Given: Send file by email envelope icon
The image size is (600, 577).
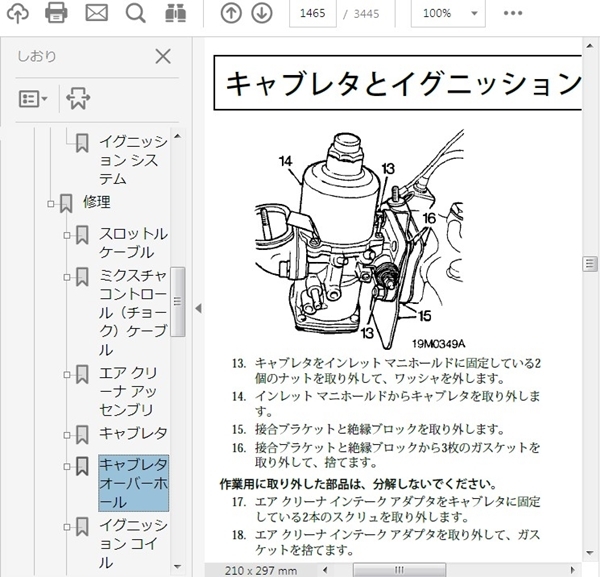Looking at the screenshot, I should pyautogui.click(x=96, y=13).
